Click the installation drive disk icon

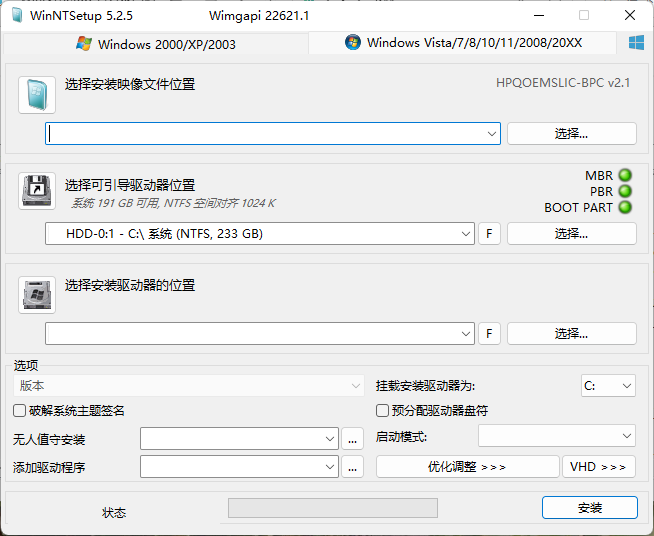37,294
